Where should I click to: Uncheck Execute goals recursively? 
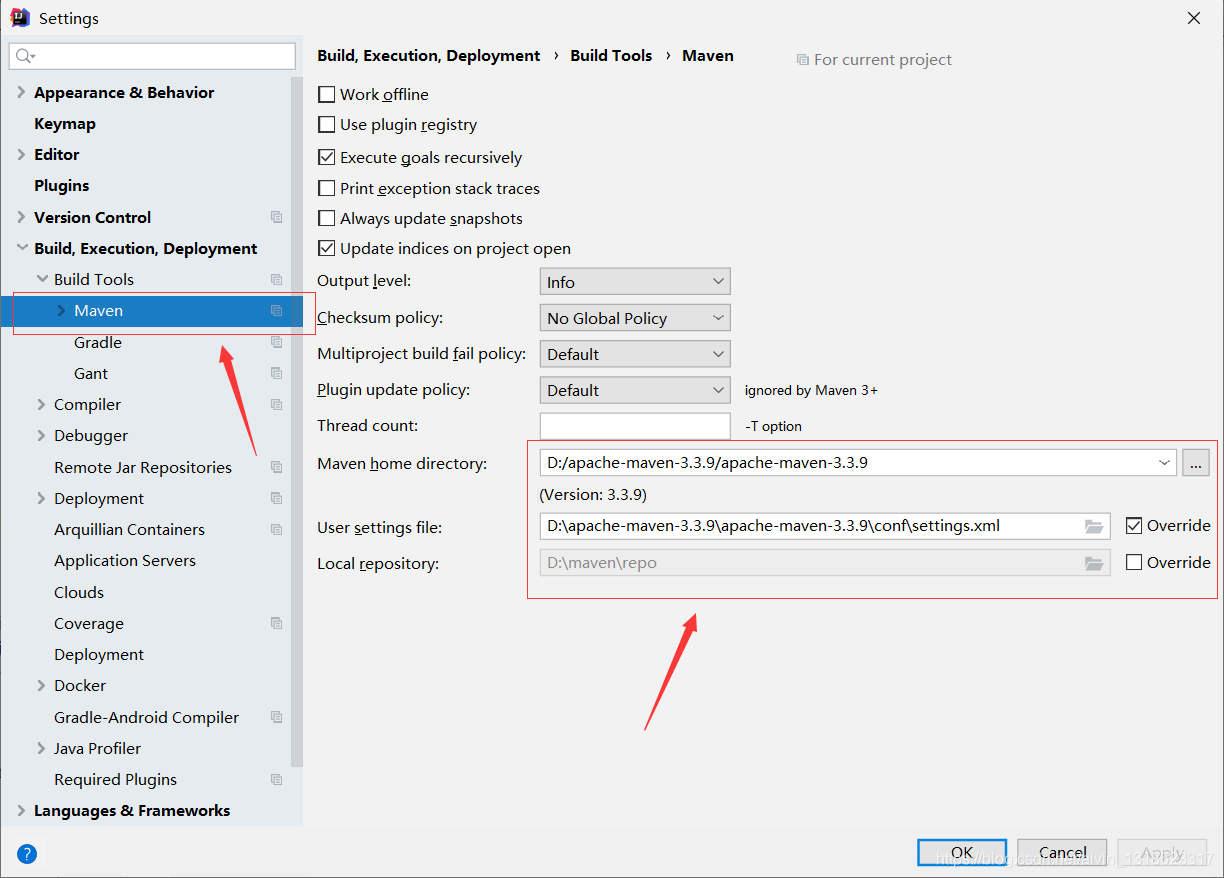(326, 157)
